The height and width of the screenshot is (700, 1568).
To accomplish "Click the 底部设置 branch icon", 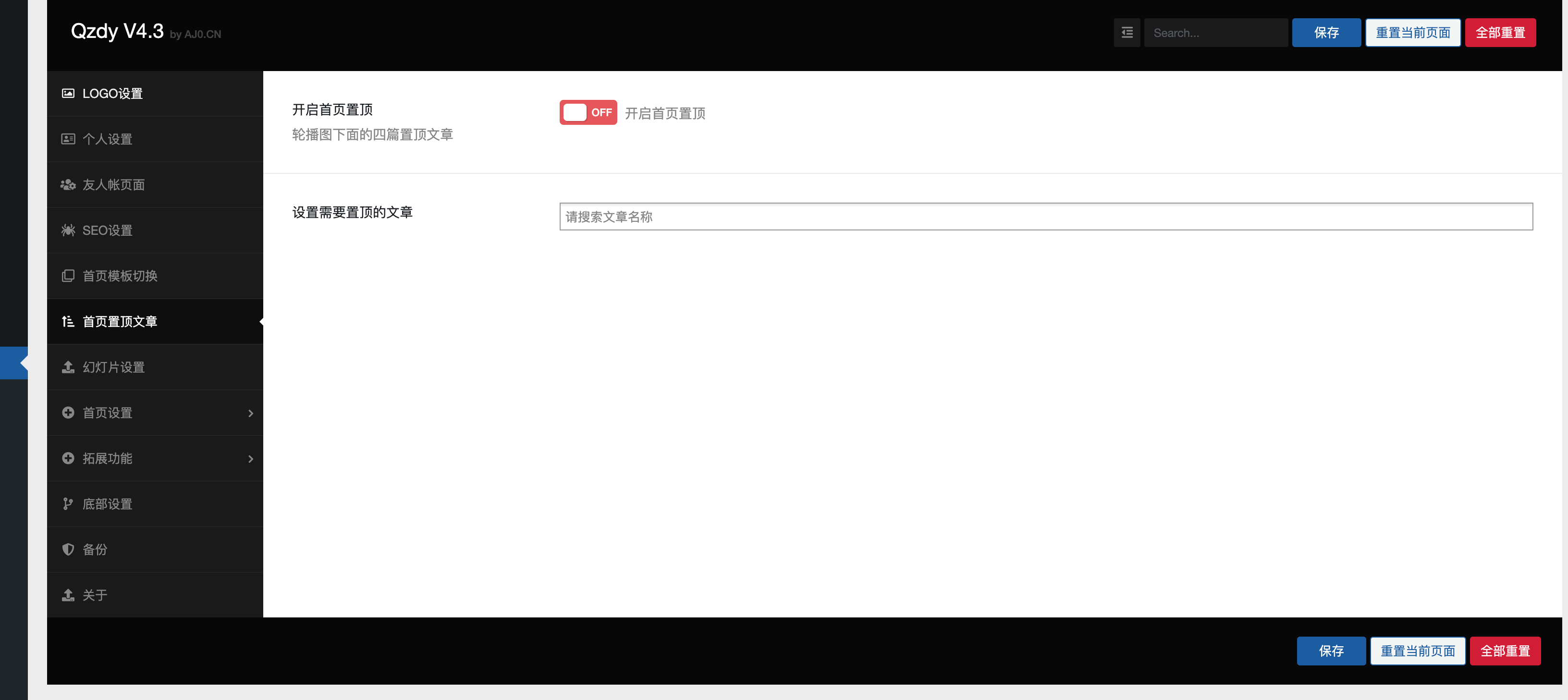I will pos(68,504).
